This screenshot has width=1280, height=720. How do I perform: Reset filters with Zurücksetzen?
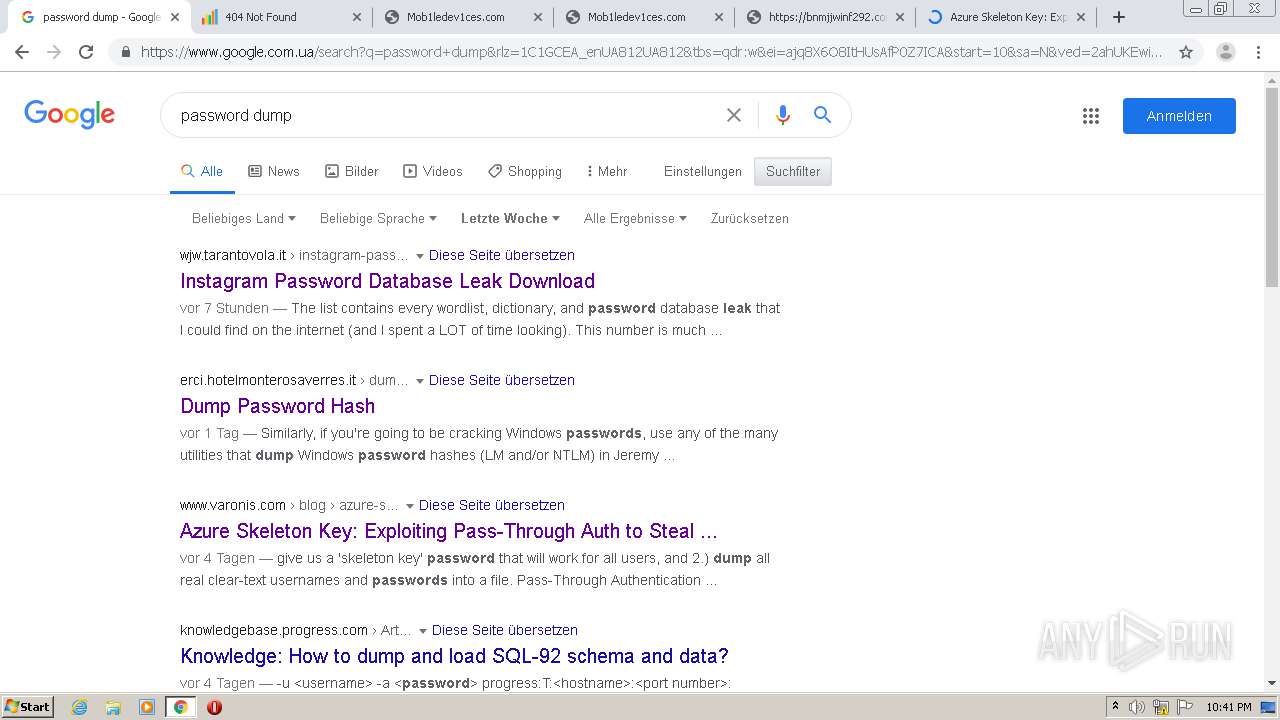pos(750,218)
